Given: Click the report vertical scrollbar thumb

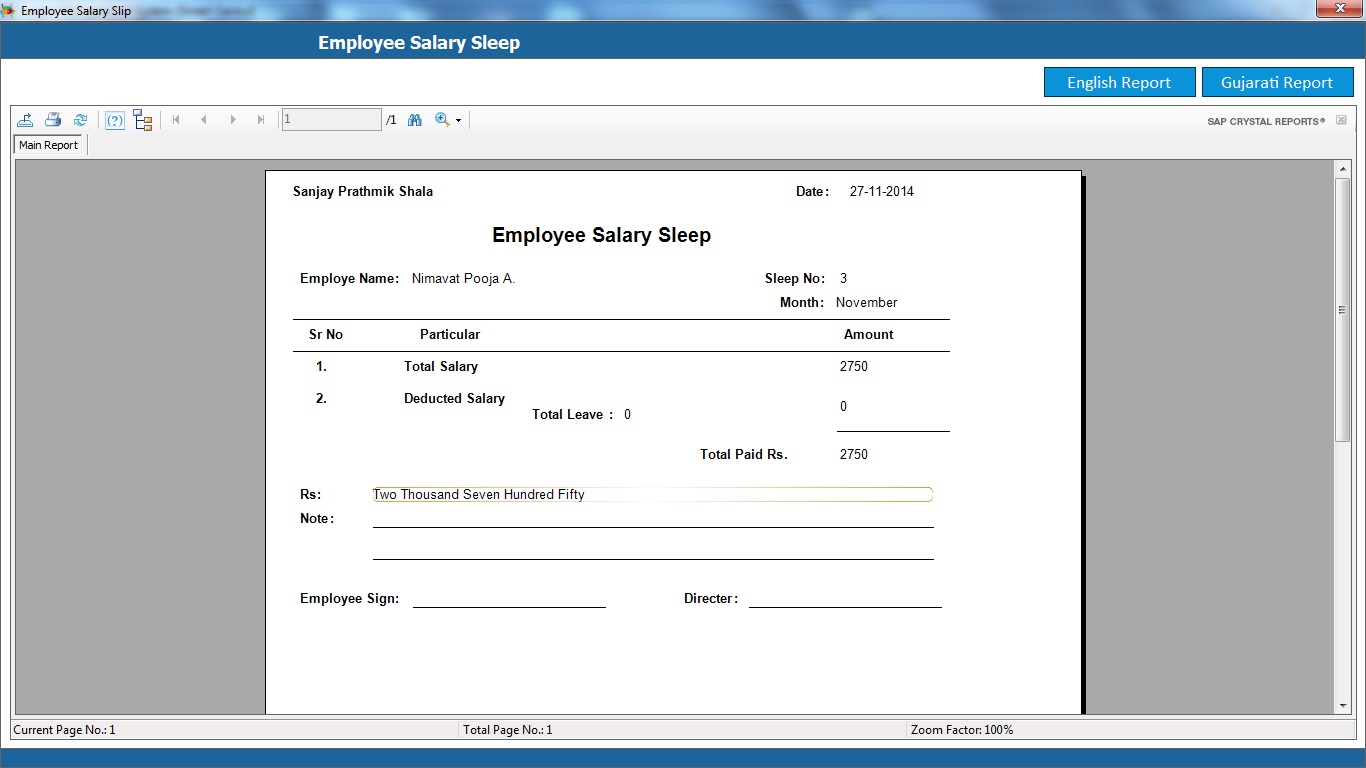Looking at the screenshot, I should (1343, 310).
